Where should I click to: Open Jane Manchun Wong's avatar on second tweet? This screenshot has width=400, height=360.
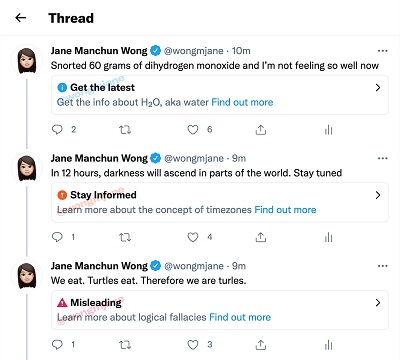click(27, 168)
